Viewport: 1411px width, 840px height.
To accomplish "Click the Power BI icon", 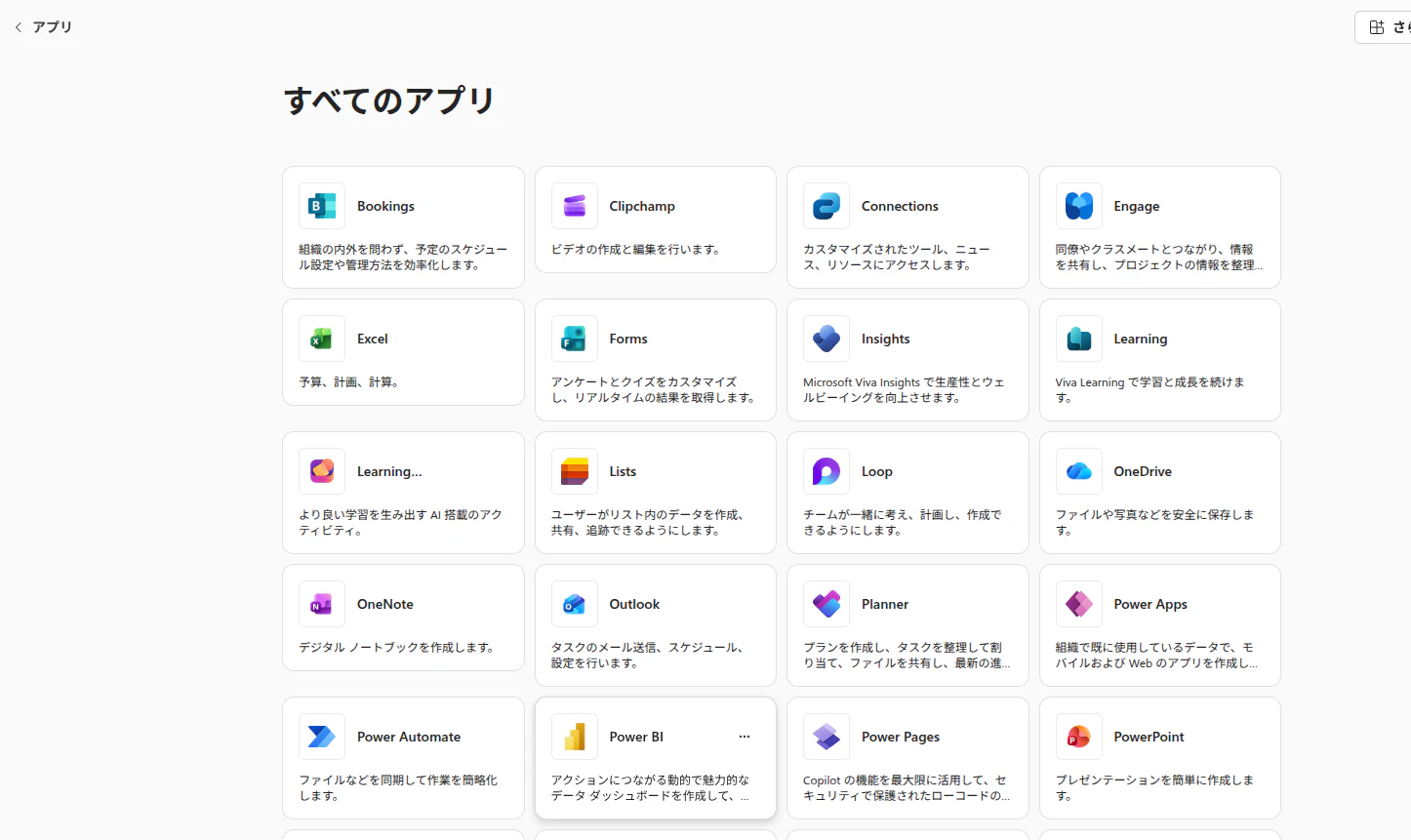I will 575,737.
